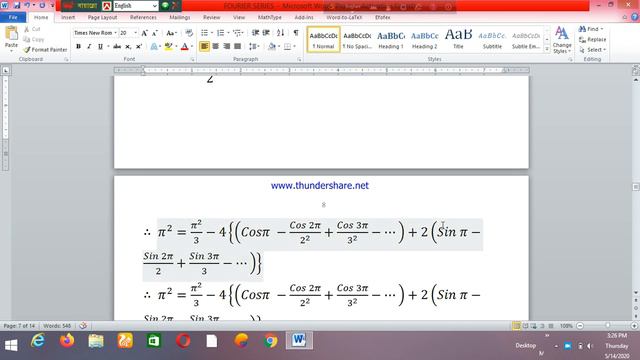Justify the paragraph text
Screen dimensions: 640x360
(238, 47)
